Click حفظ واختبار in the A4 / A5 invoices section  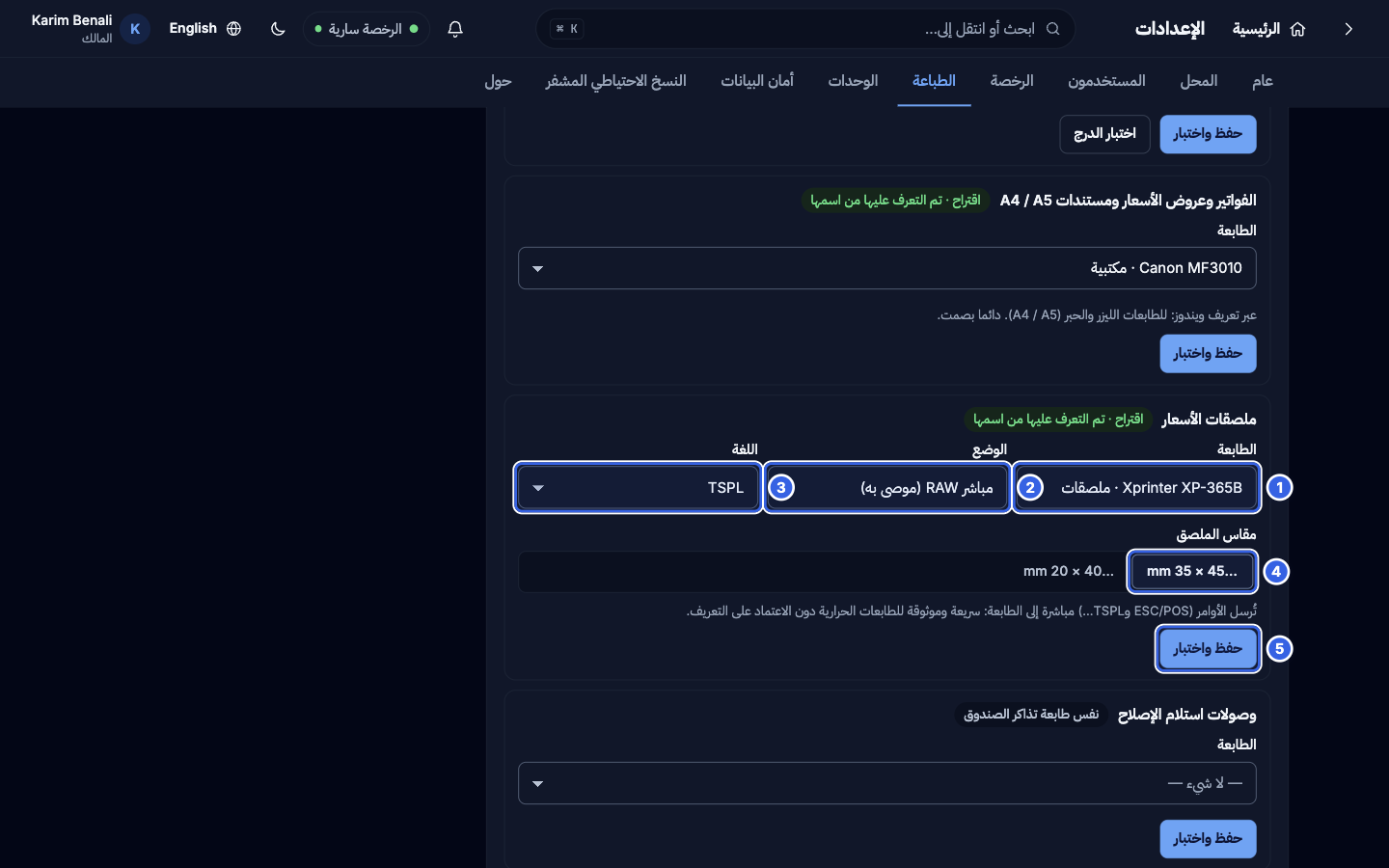click(x=1208, y=354)
